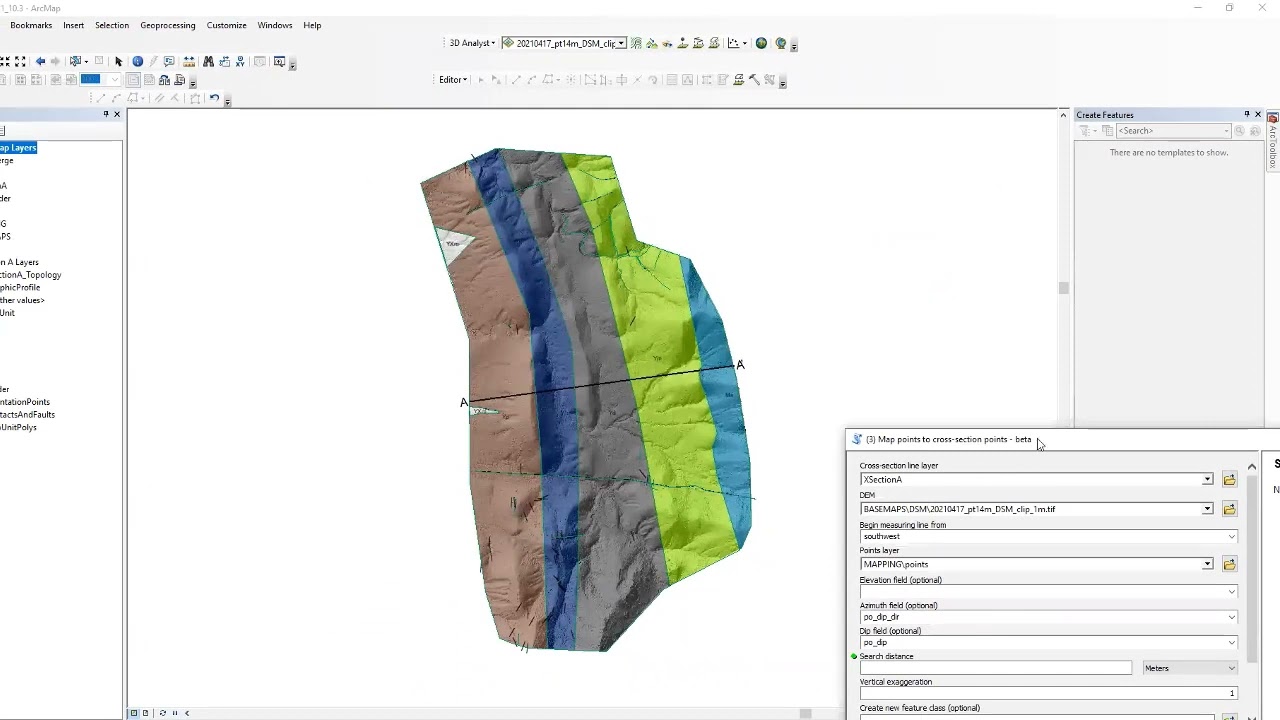Browse for Points layer folder
This screenshot has width=1280, height=720.
coord(1229,564)
